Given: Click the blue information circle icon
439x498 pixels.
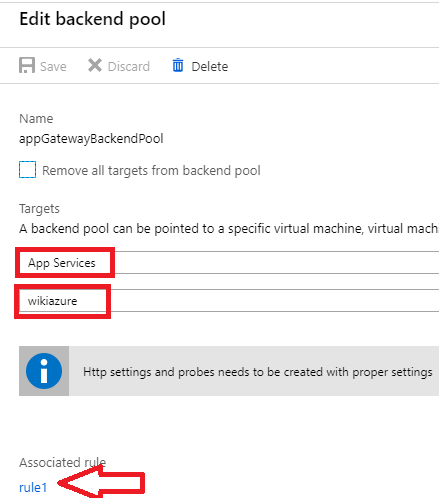Looking at the screenshot, I should 44,371.
